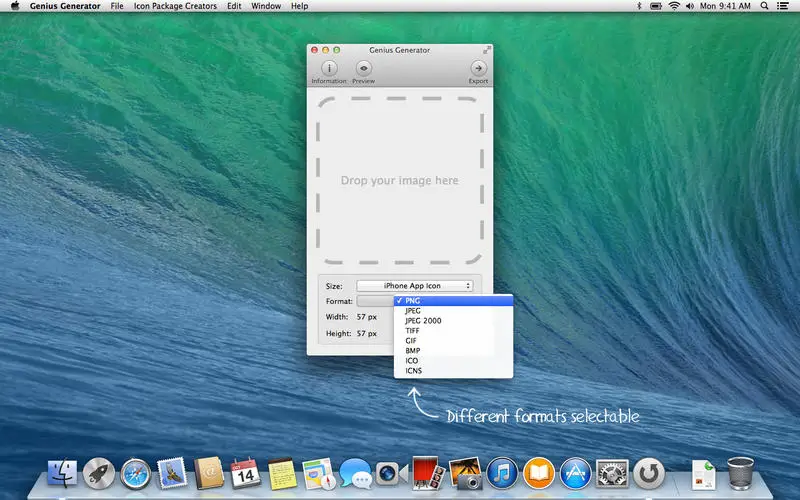The width and height of the screenshot is (800, 500).
Task: Open Notification Center list icon
Action: pos(782,6)
